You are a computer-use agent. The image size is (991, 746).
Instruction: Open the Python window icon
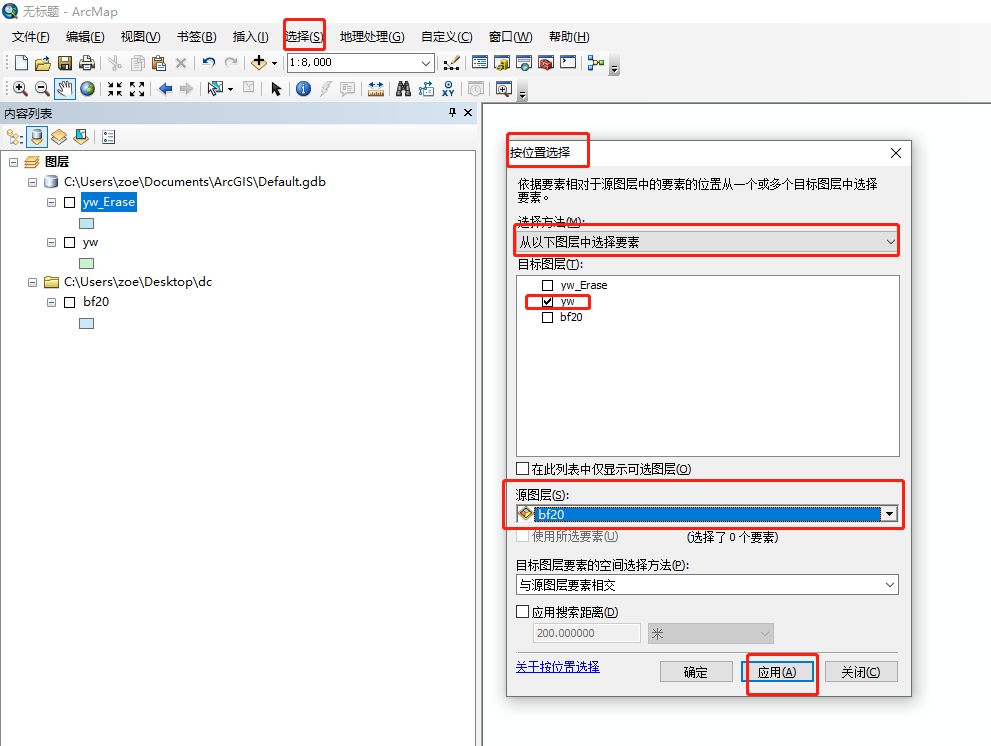(x=568, y=62)
